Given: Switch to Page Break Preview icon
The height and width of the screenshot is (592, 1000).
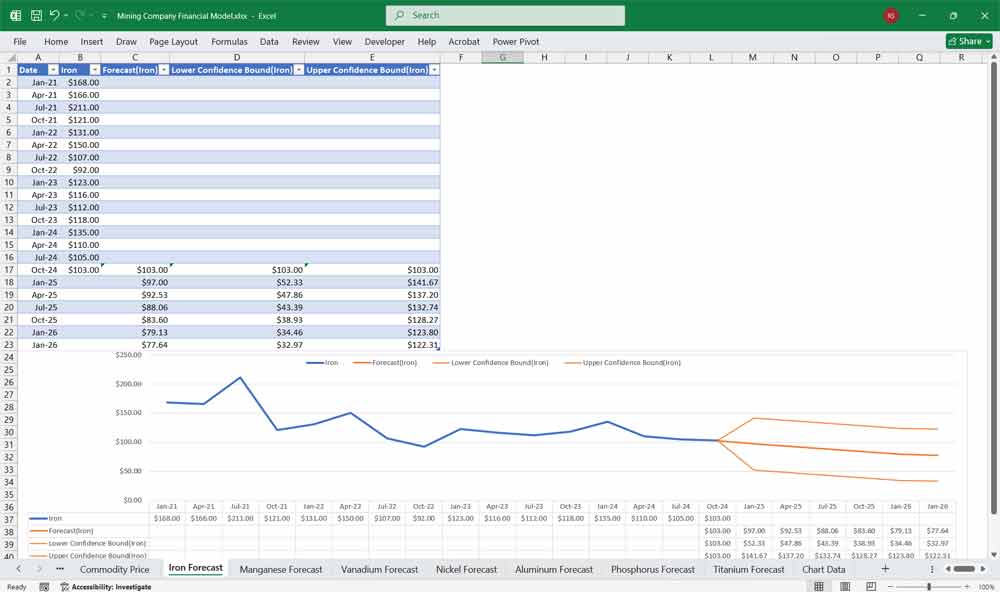Looking at the screenshot, I should (871, 586).
